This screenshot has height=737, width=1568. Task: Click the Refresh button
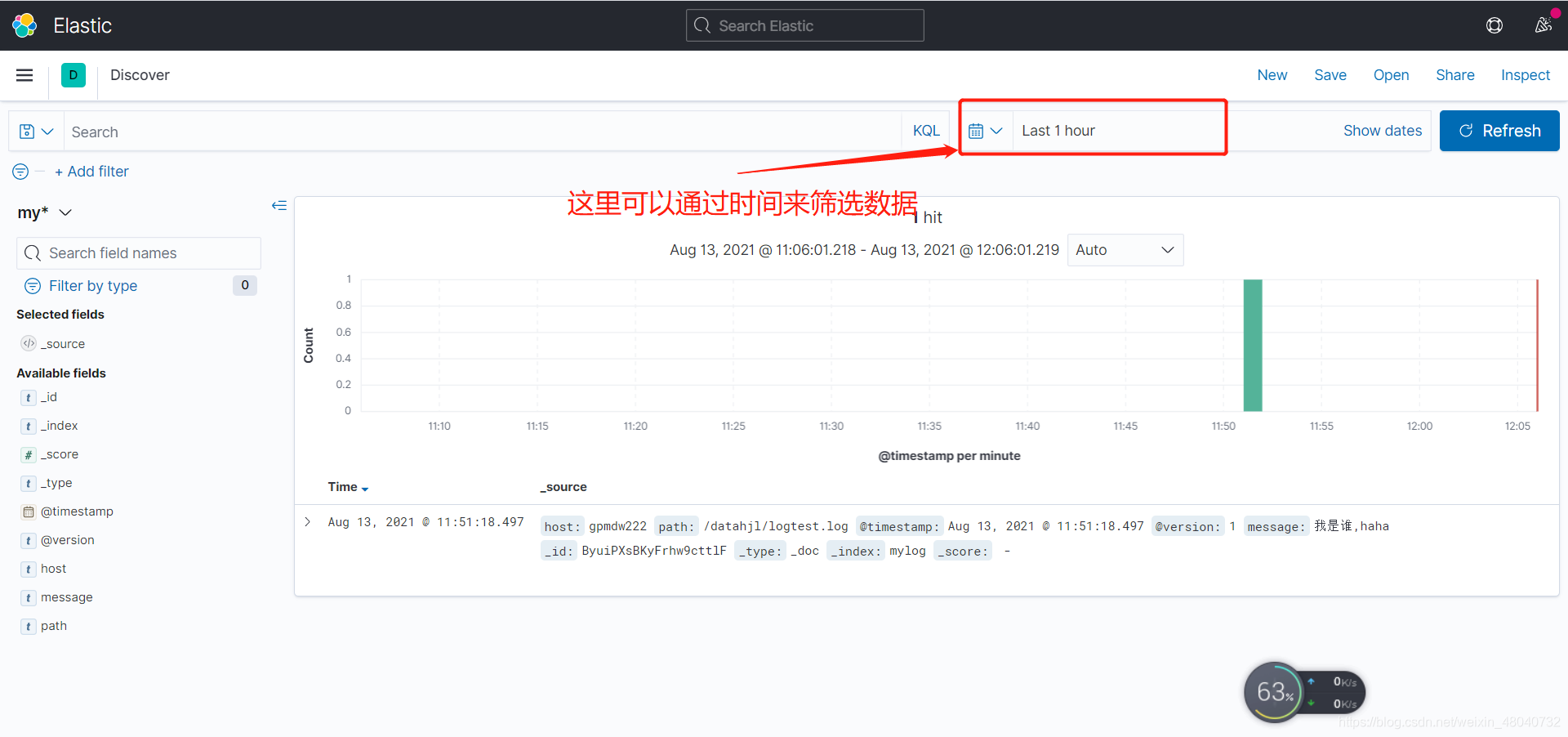pos(1499,131)
